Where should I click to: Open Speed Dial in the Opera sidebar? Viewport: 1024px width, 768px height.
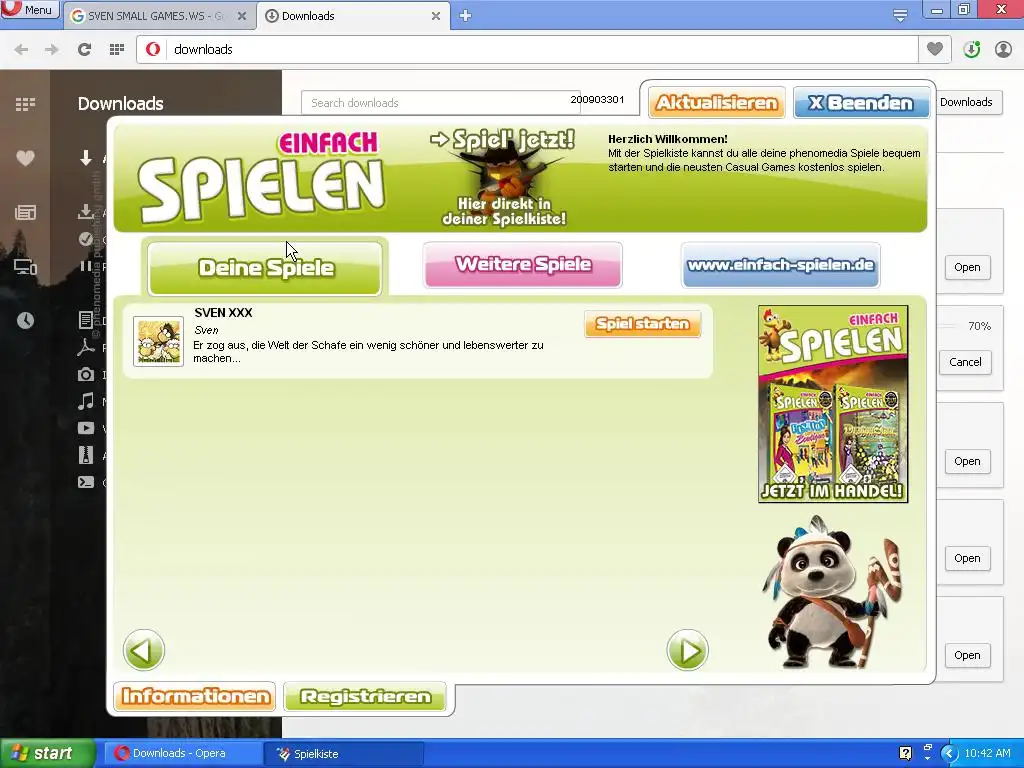pos(25,104)
